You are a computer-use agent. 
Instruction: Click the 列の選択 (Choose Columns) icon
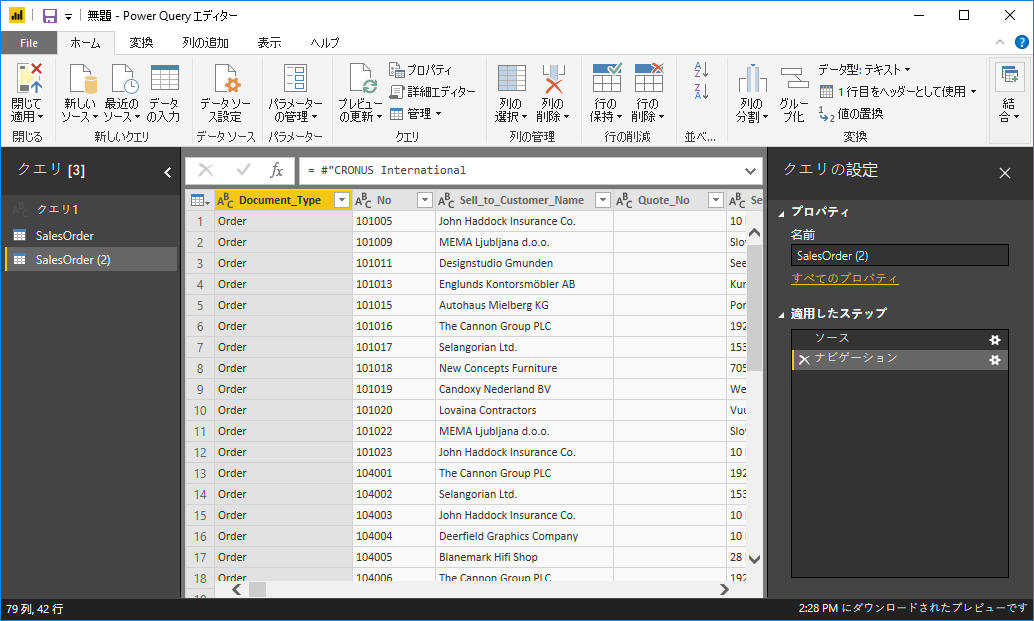[x=511, y=78]
